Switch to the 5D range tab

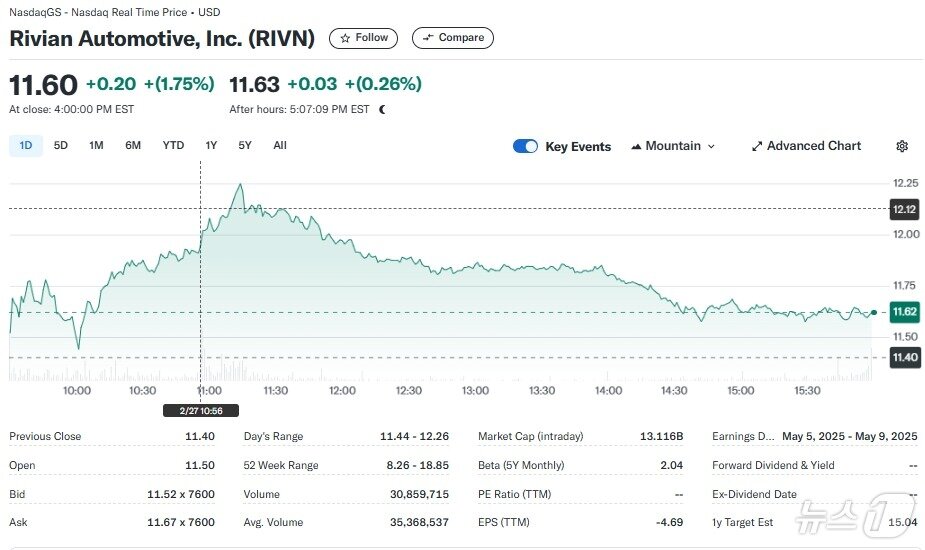61,145
